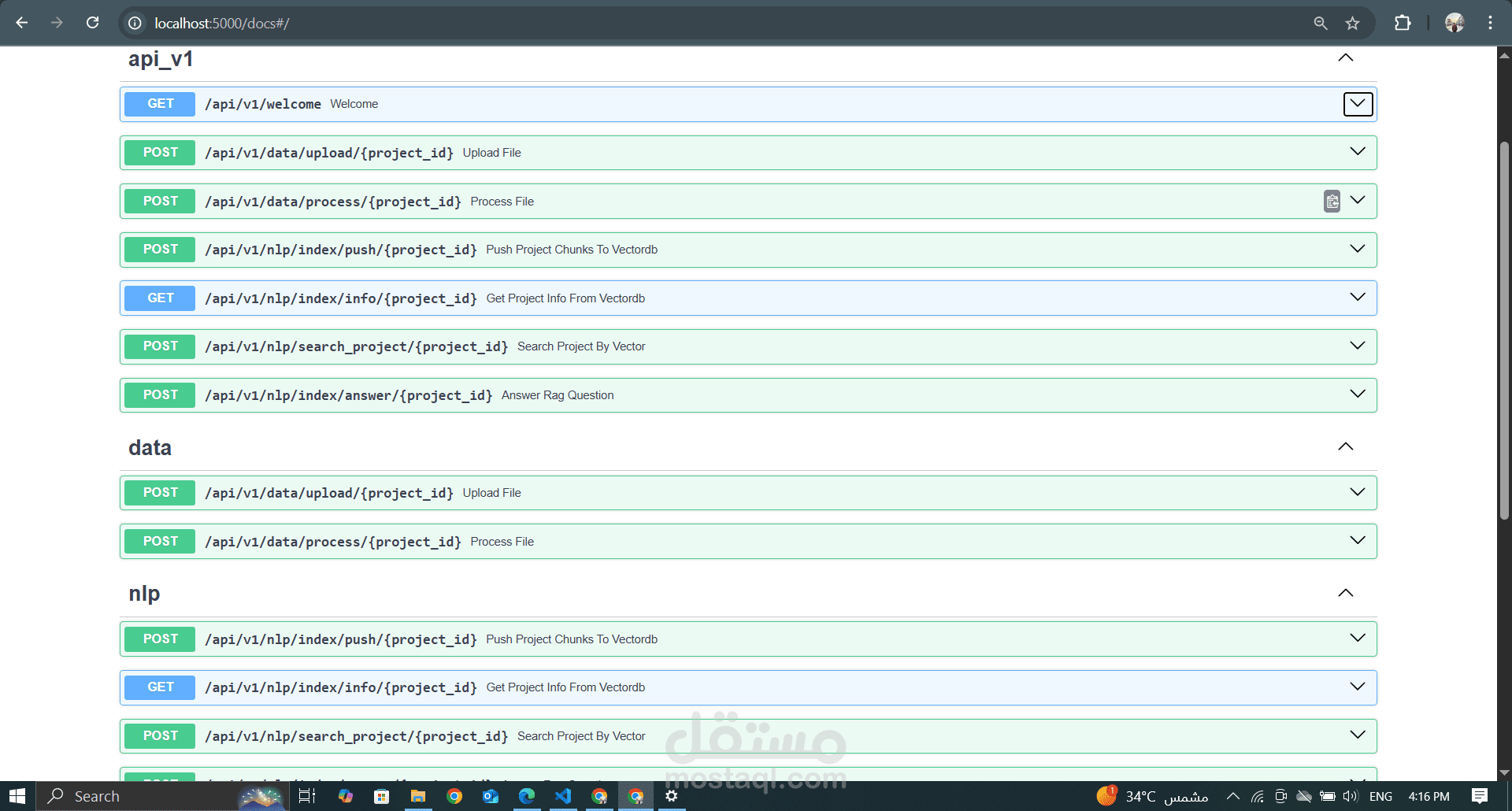Click 'Upload File' text in data section
This screenshot has height=811, width=1512.
coord(491,493)
